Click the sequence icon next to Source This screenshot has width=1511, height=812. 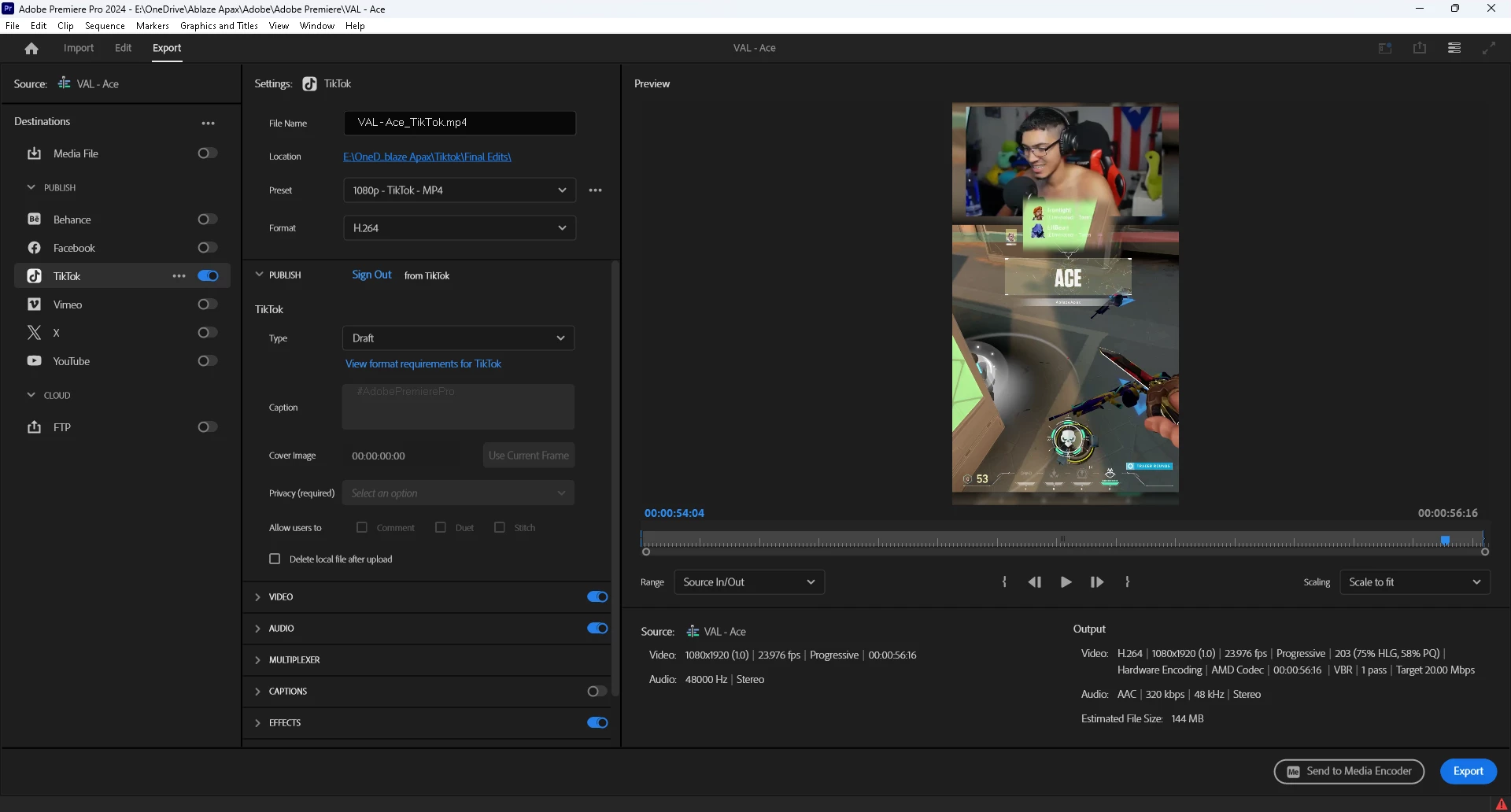point(65,83)
